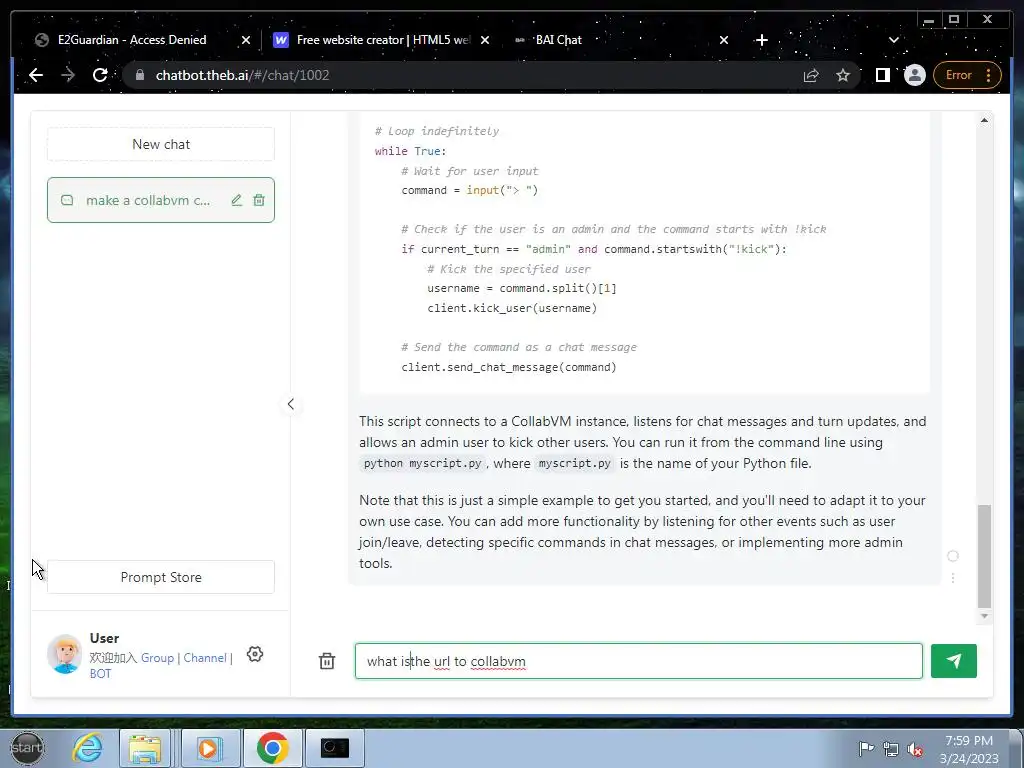1024x768 pixels.
Task: Click the network tray icon
Action: [891, 749]
